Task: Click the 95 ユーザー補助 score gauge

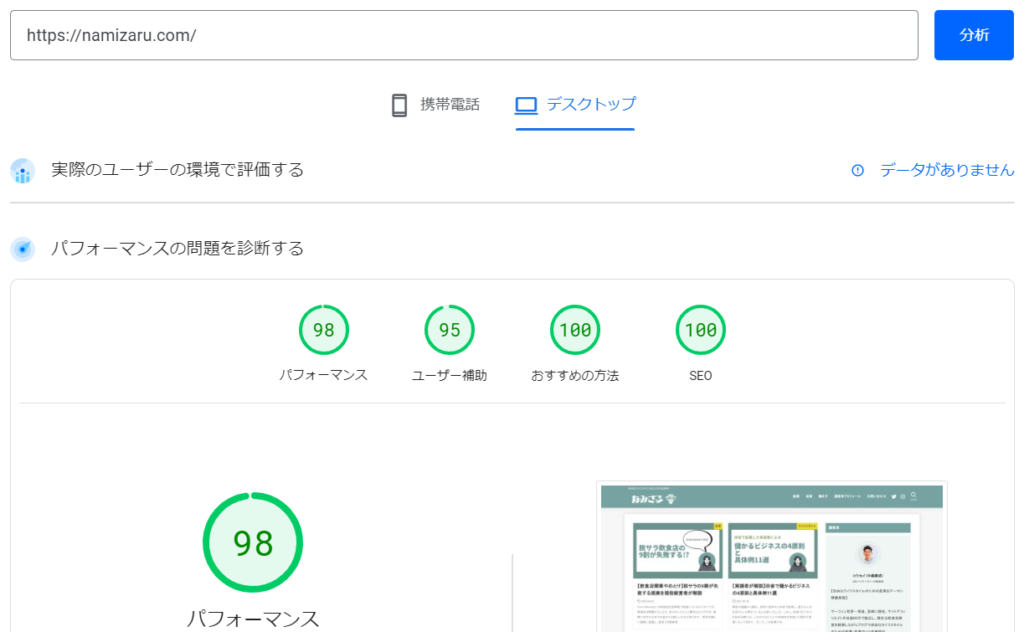Action: coord(449,330)
